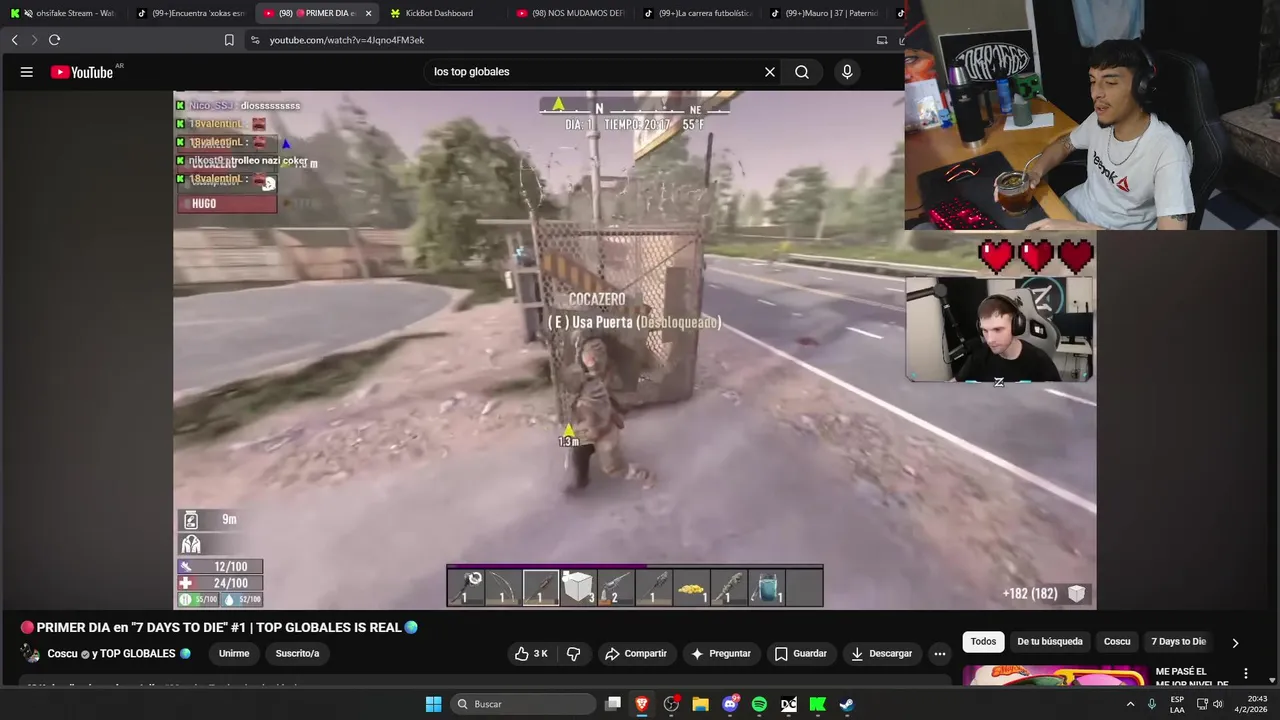Open the three-dot more actions menu
The height and width of the screenshot is (720, 1280).
pyautogui.click(x=939, y=654)
